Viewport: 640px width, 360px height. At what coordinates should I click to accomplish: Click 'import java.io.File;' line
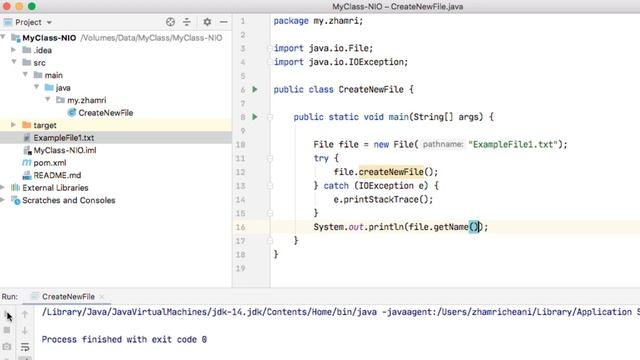pyautogui.click(x=323, y=48)
